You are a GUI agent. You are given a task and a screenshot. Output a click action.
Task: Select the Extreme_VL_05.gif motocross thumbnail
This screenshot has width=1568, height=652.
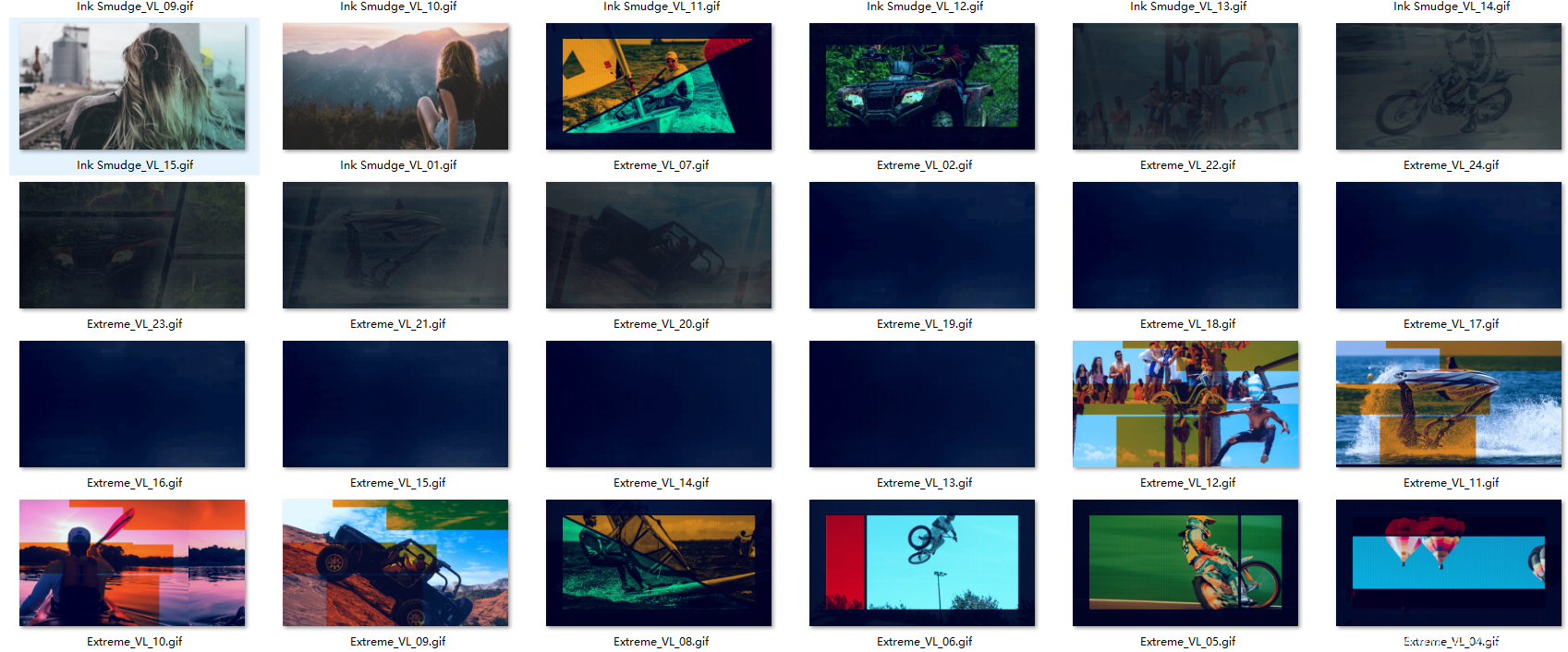(1185, 563)
